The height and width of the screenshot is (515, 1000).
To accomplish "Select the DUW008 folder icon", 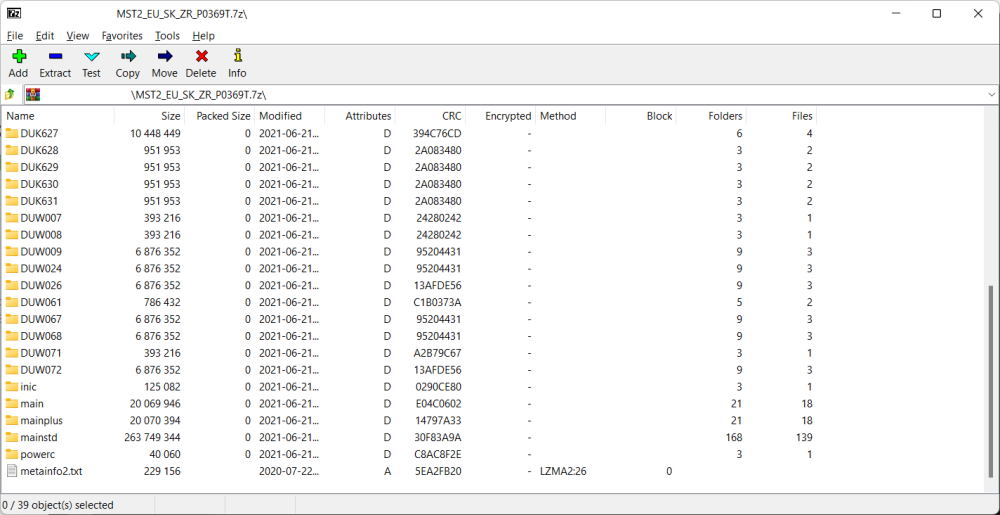I will tap(12, 235).
